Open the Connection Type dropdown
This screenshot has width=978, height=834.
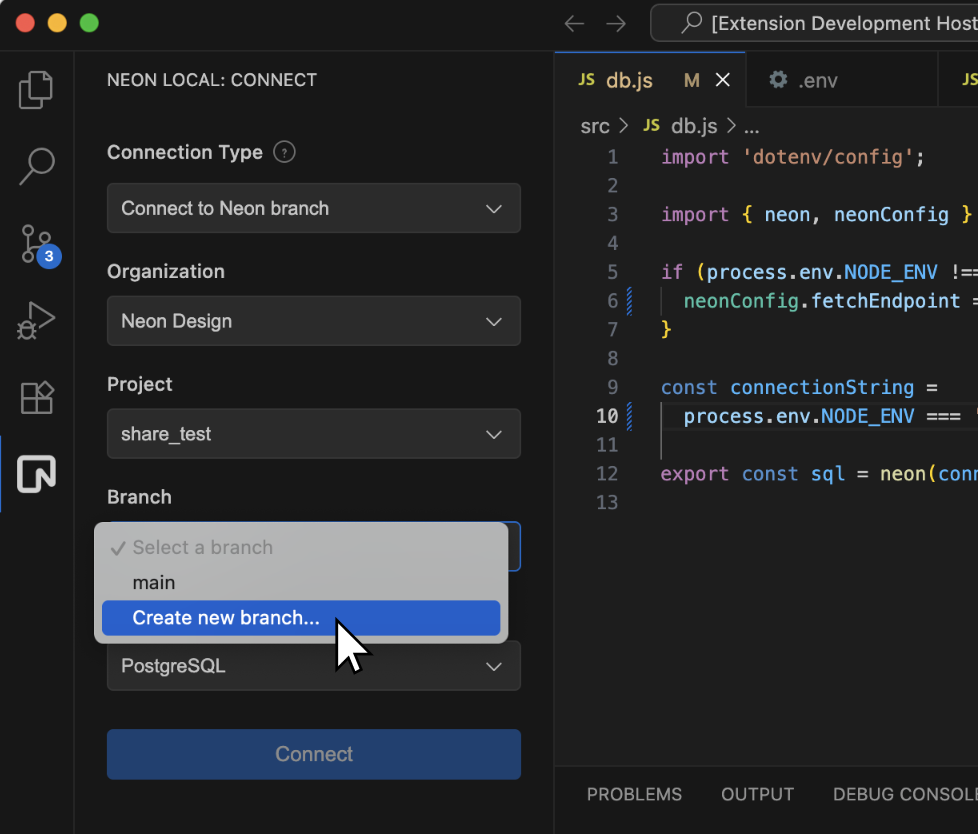pos(314,208)
